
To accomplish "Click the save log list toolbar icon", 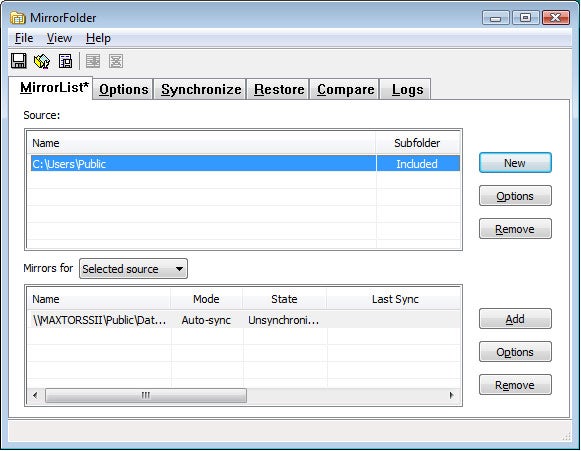I will [66, 61].
